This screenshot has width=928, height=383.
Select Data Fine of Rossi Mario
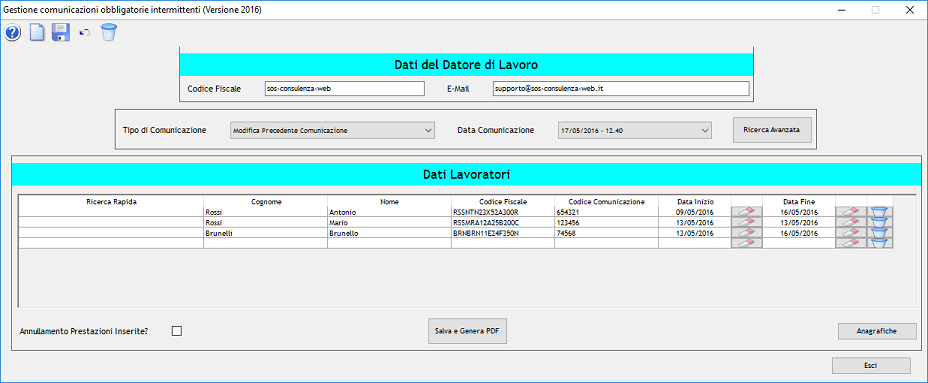[x=799, y=223]
